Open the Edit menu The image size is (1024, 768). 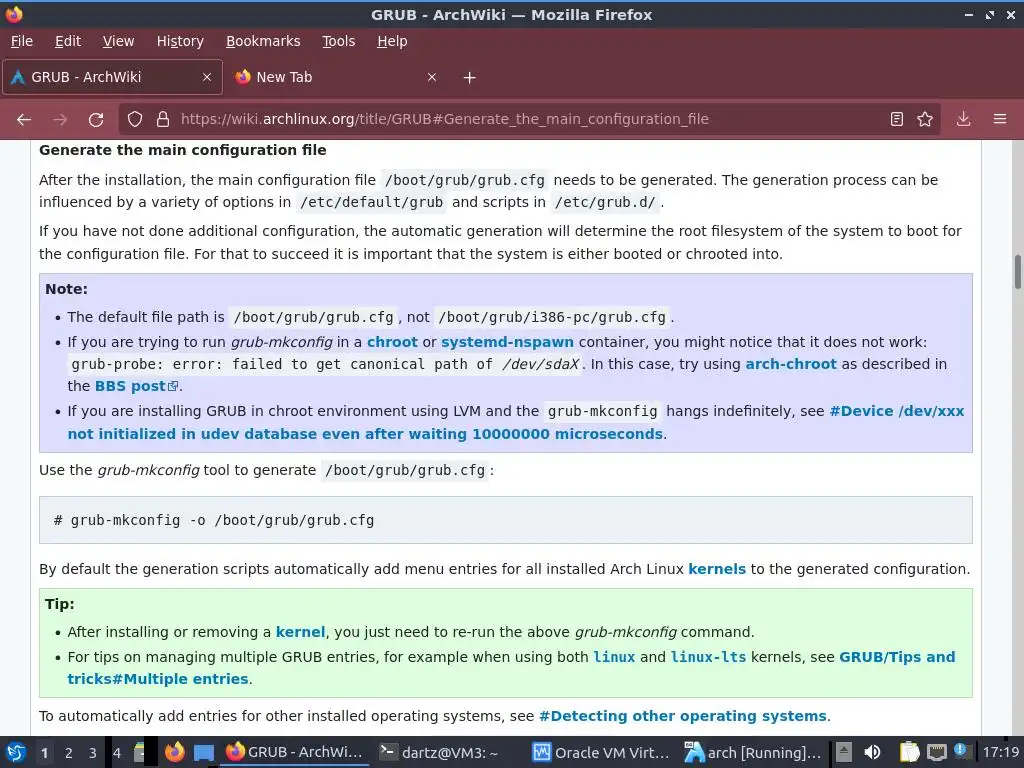68,41
